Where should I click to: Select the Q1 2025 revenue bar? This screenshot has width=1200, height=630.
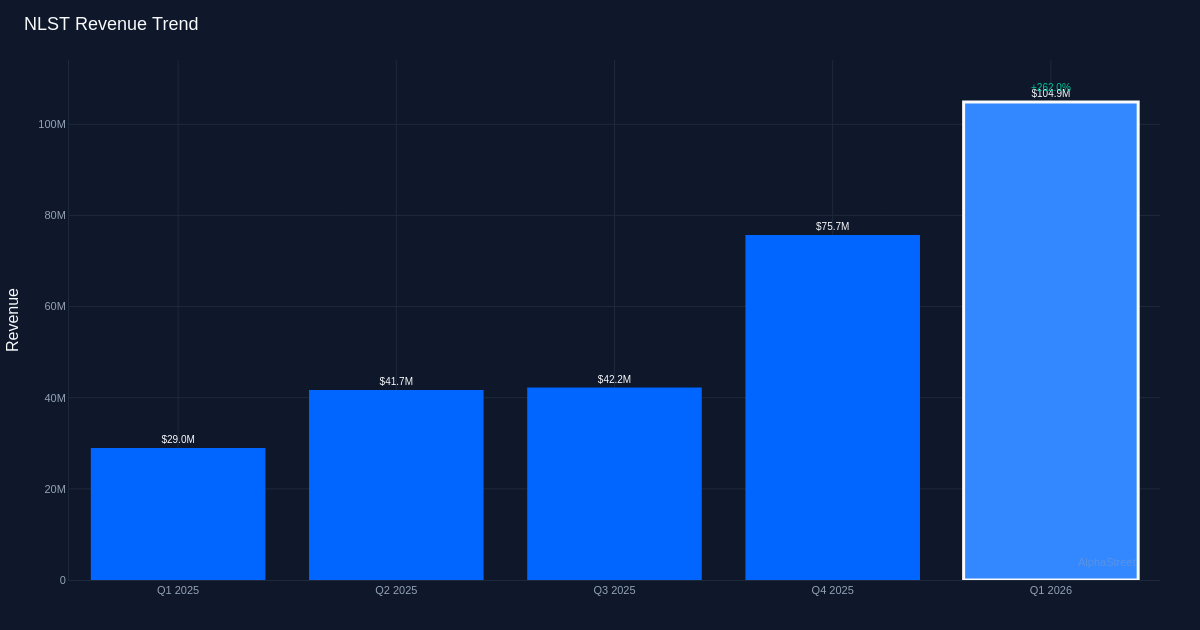178,514
